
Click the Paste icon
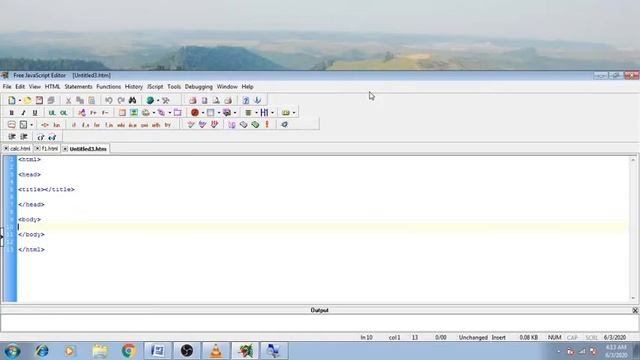click(91, 100)
